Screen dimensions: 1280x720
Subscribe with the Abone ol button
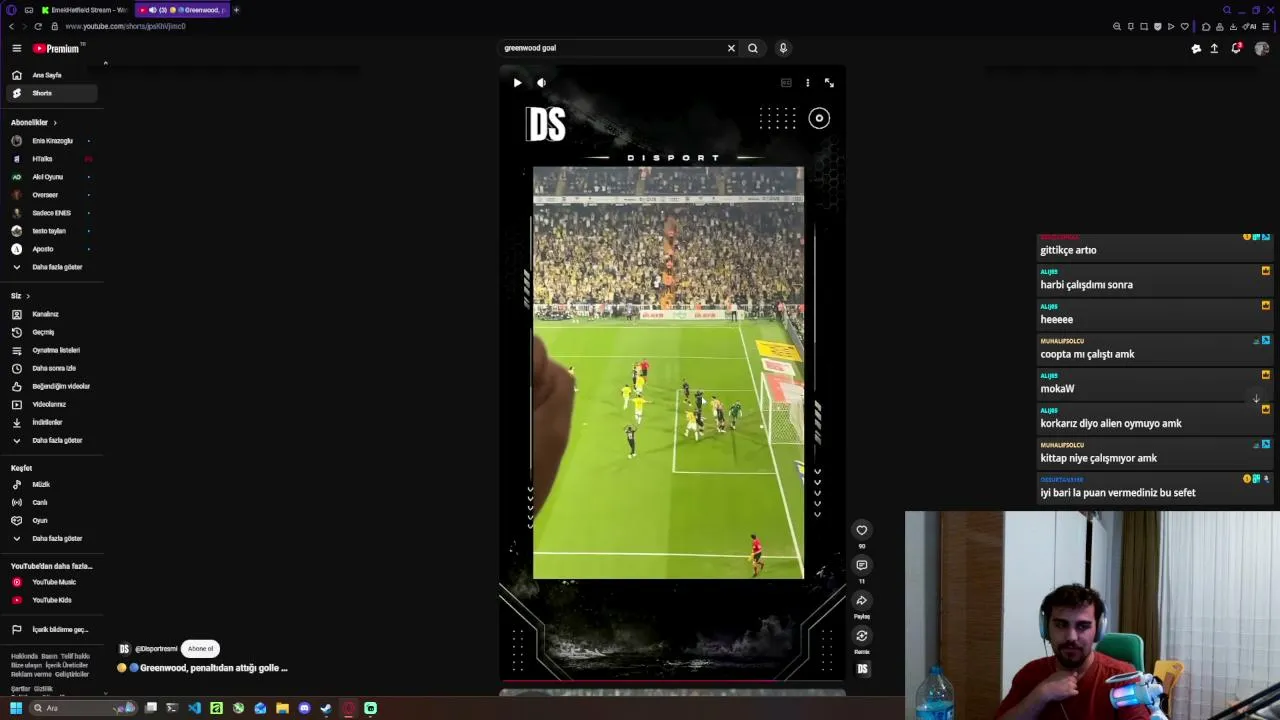pos(200,648)
